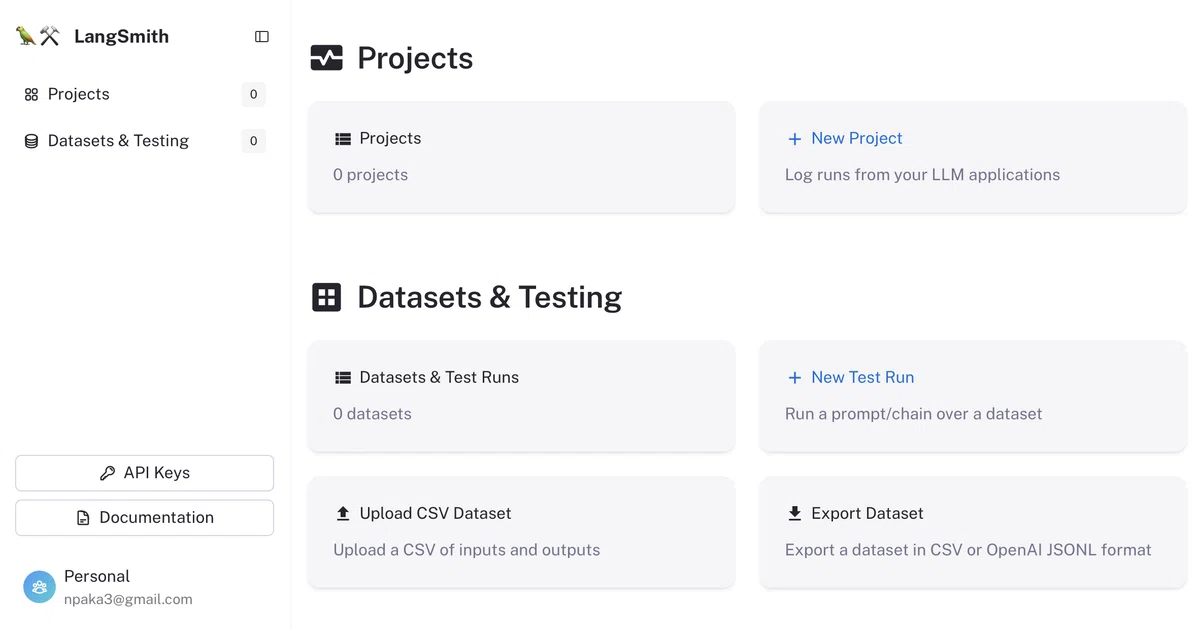This screenshot has width=1200, height=630.
Task: Collapse the sidebar using the panel icon
Action: 262,37
